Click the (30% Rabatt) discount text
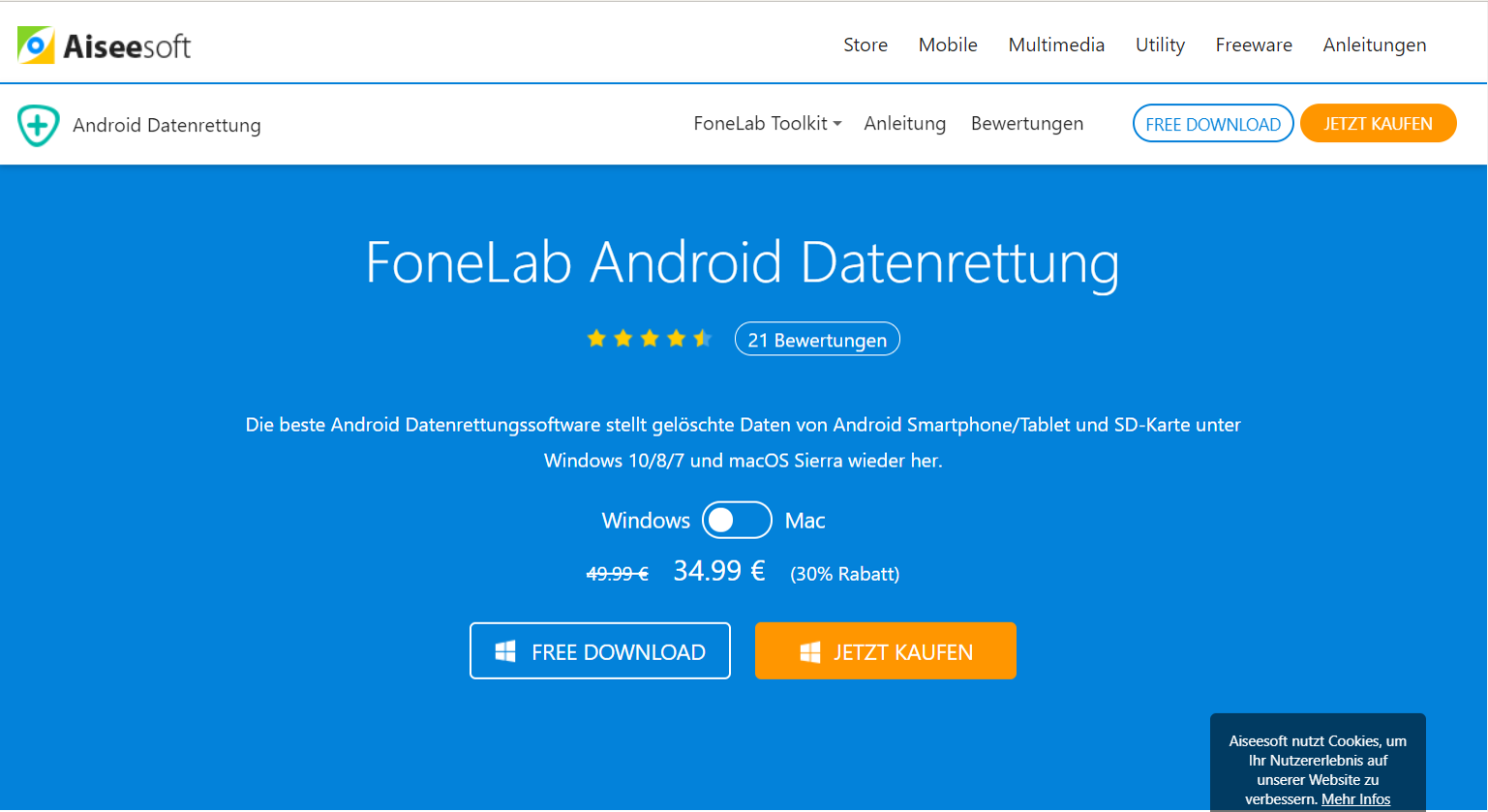1488x812 pixels. pyautogui.click(x=845, y=574)
